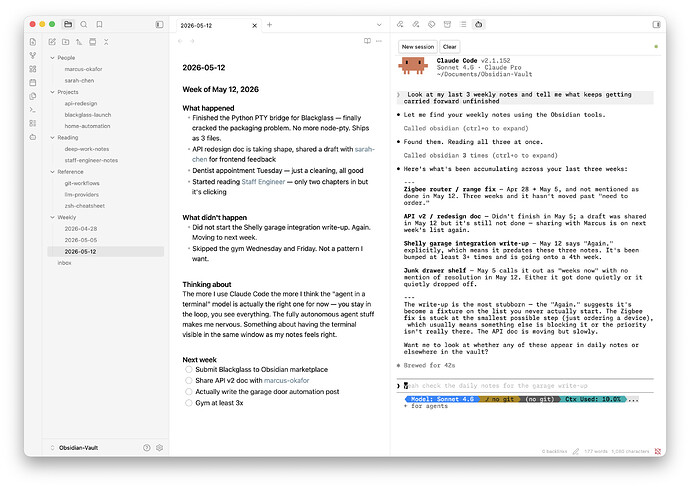Image resolution: width=690 pixels, height=487 pixels.
Task: Collapse the Projects folder
Action: [x=52, y=92]
